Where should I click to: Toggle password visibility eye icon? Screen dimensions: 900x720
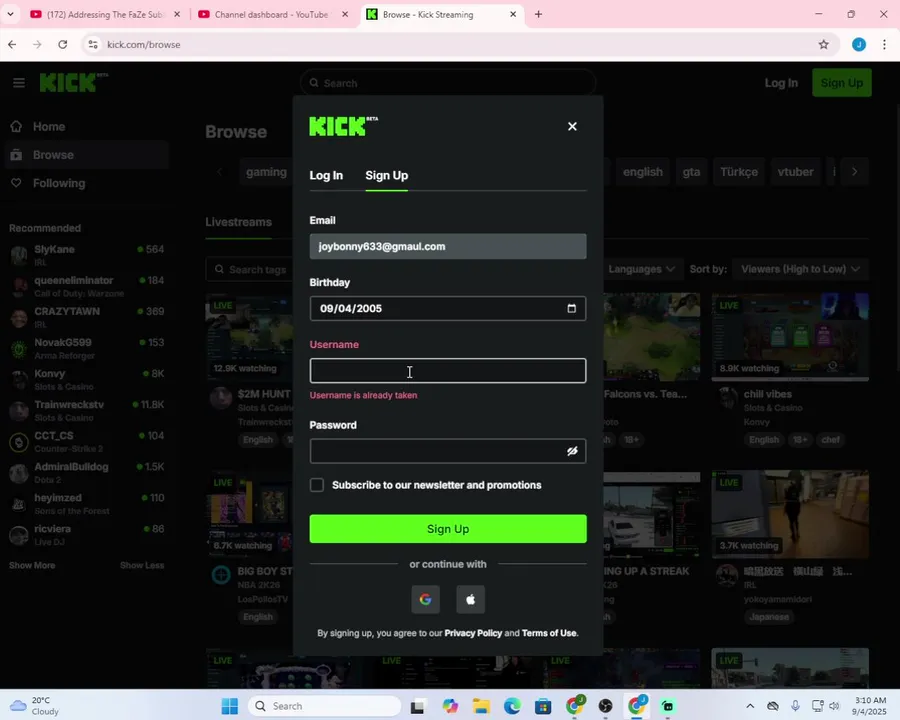(x=572, y=451)
